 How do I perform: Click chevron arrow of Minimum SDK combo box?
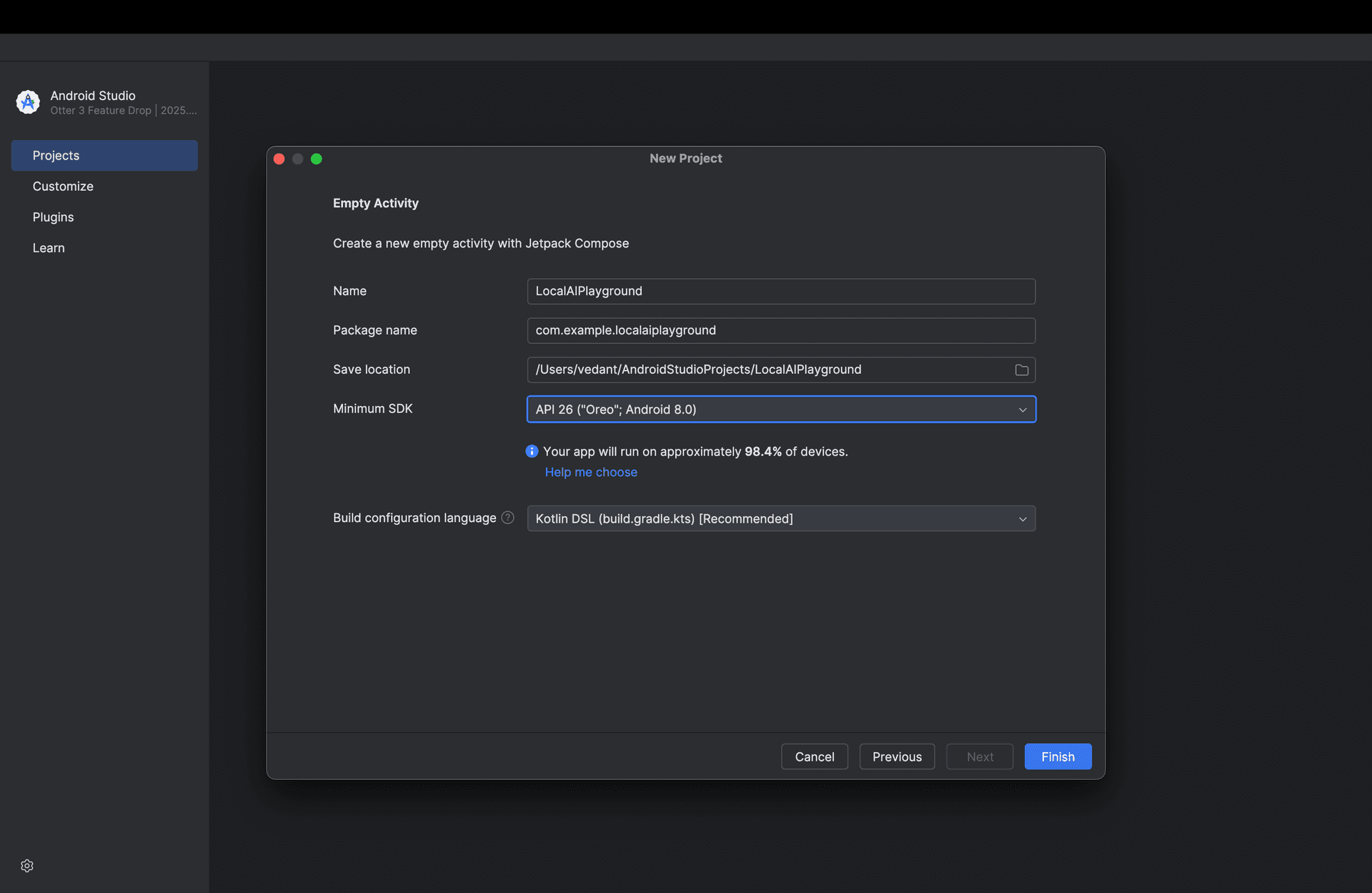tap(1023, 410)
